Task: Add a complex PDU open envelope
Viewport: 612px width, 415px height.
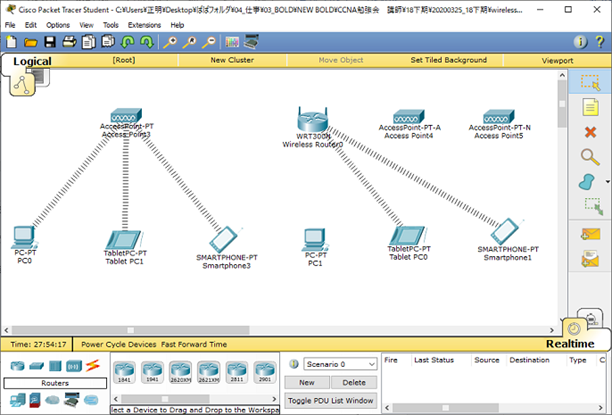Action: (590, 258)
